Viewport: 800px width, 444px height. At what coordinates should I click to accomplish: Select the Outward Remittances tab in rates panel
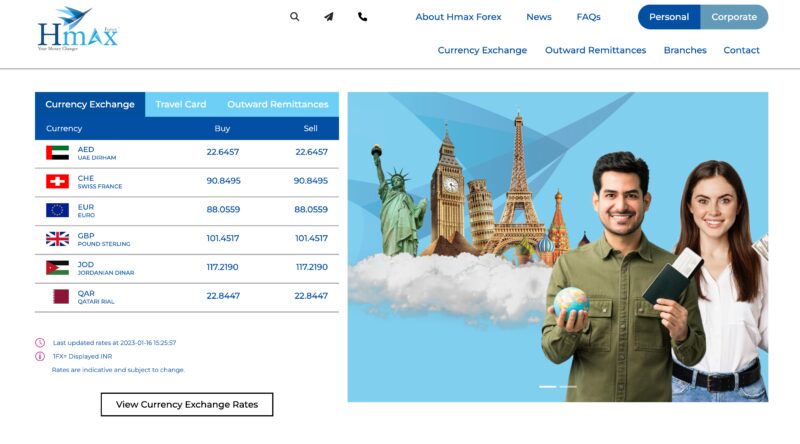[x=277, y=104]
